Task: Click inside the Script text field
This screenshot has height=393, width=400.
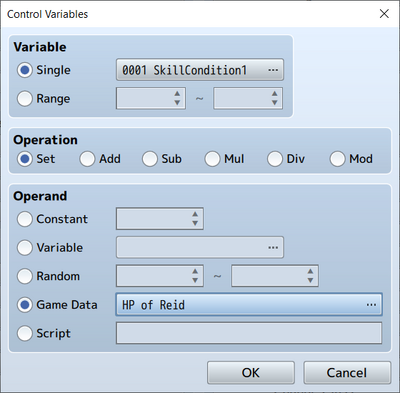Action: (x=249, y=333)
